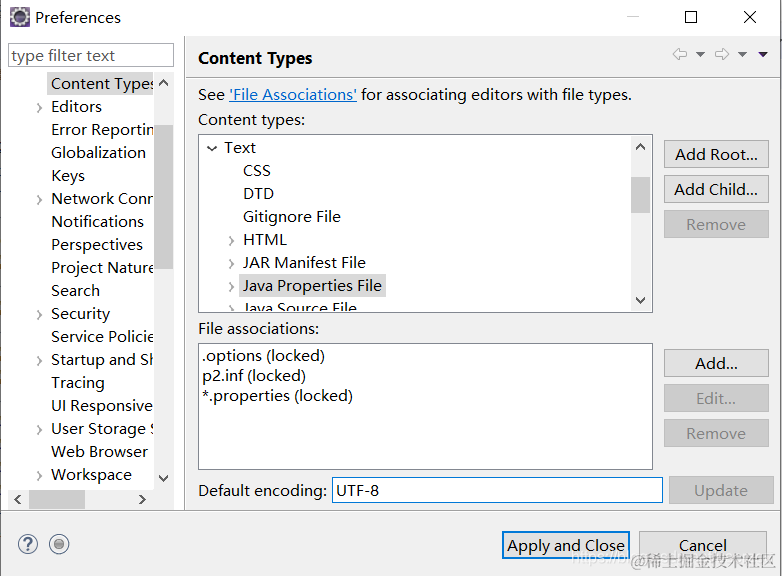Open the view menu triangle icon
Viewport: 782px width, 576px height.
coord(763,55)
